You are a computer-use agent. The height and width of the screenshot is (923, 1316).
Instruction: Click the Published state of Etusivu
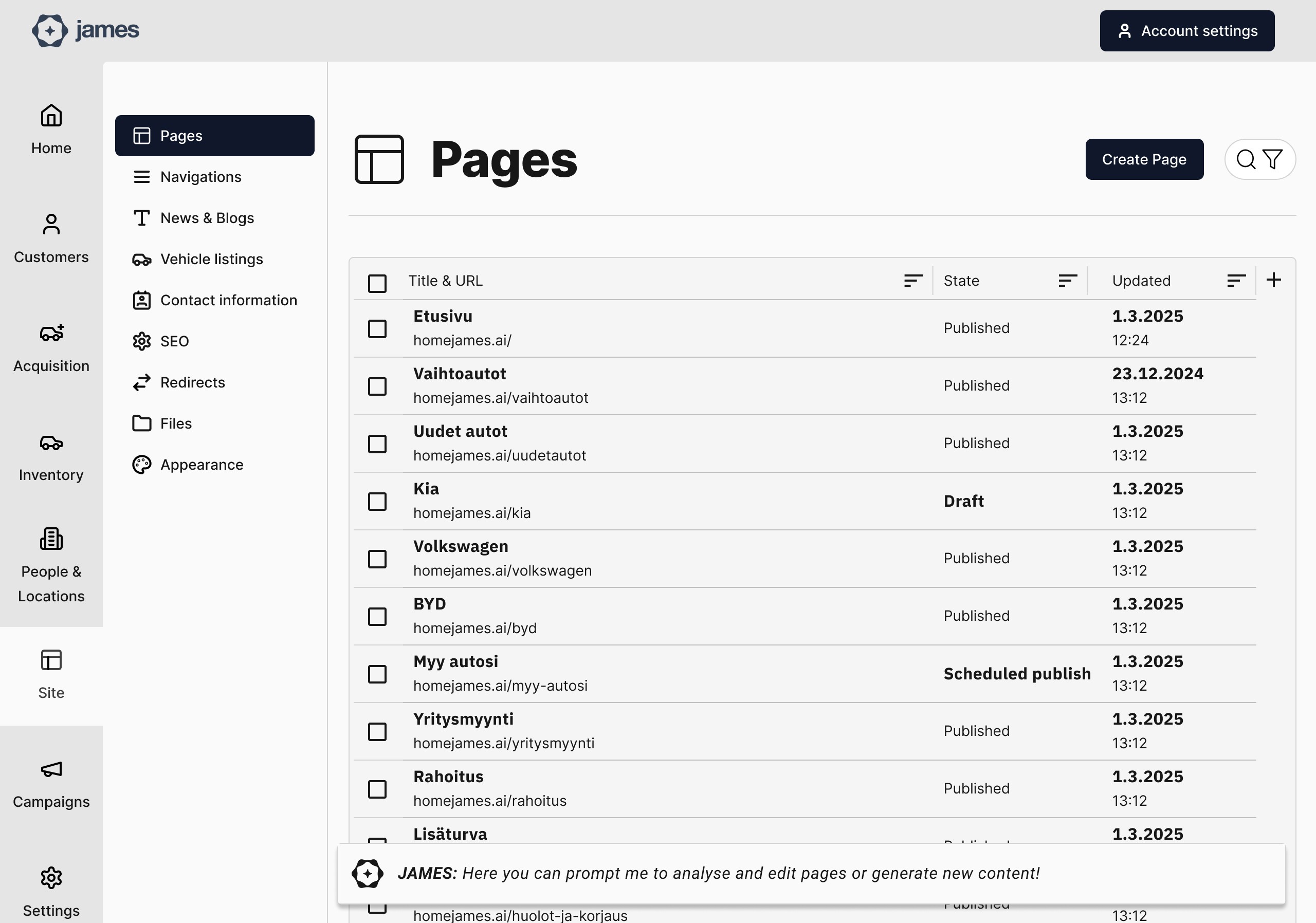976,328
